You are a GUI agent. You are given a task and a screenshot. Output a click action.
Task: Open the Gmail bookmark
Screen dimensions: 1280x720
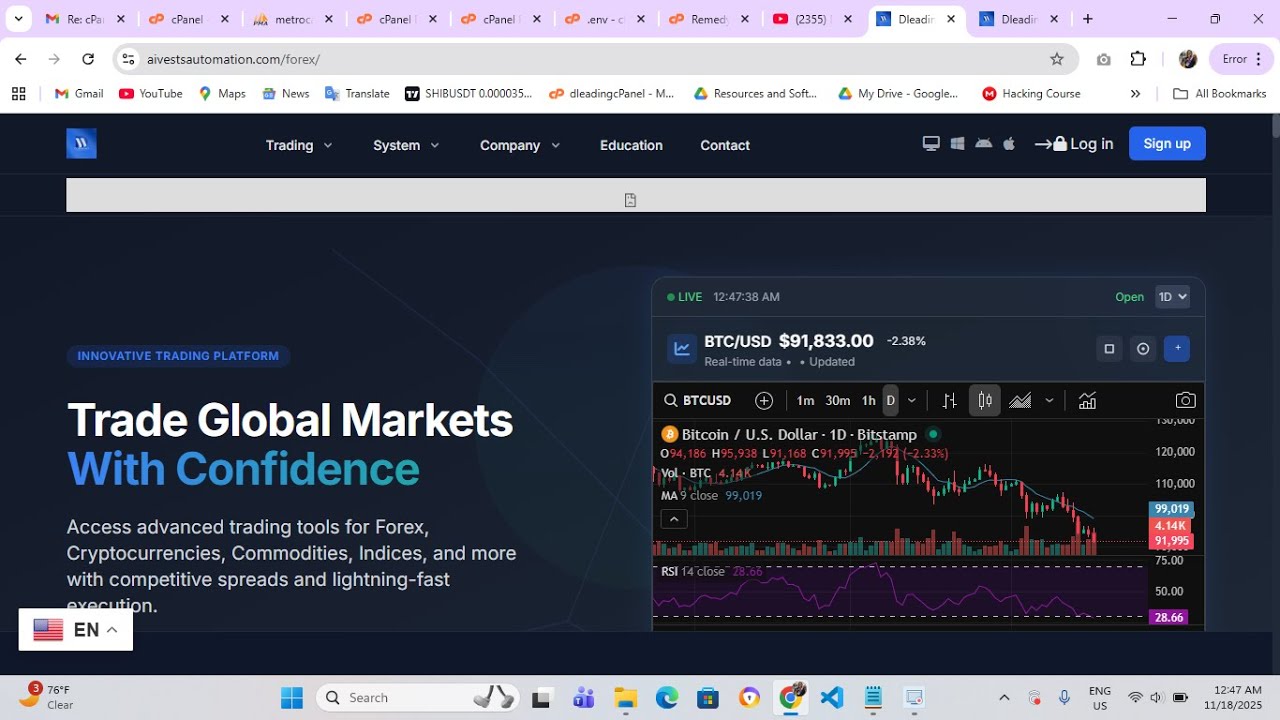click(x=79, y=94)
